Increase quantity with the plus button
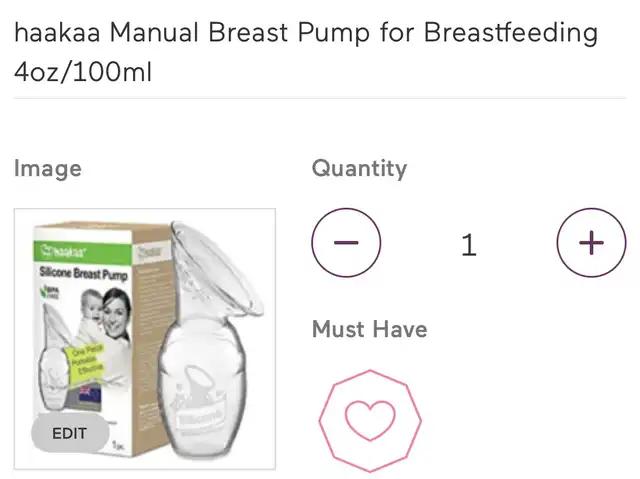The width and height of the screenshot is (640, 479). 591,243
